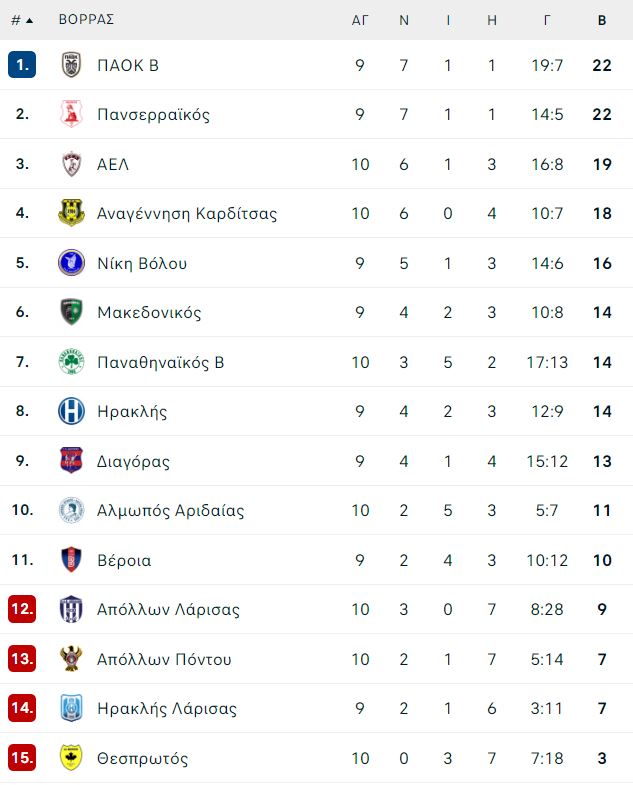Open the Μακεδονικός green shield logo

[71, 312]
